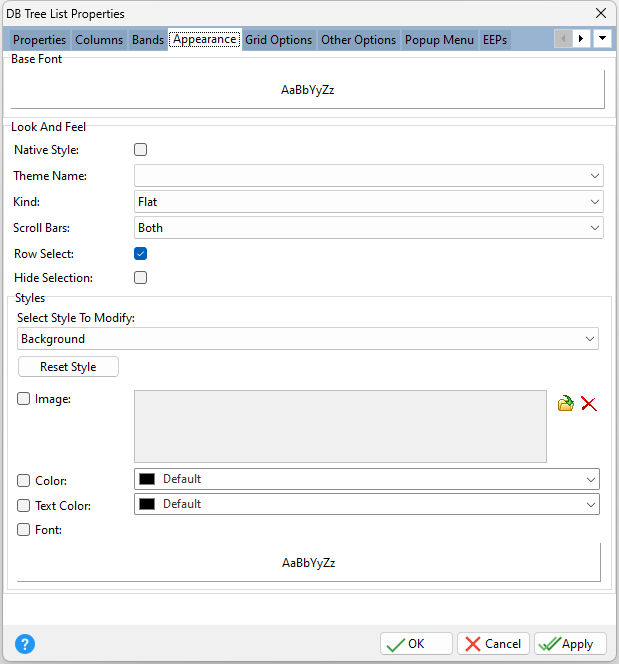Open the Select Style To Modify dropdown
Image resolution: width=619 pixels, height=664 pixels.
pyautogui.click(x=308, y=339)
